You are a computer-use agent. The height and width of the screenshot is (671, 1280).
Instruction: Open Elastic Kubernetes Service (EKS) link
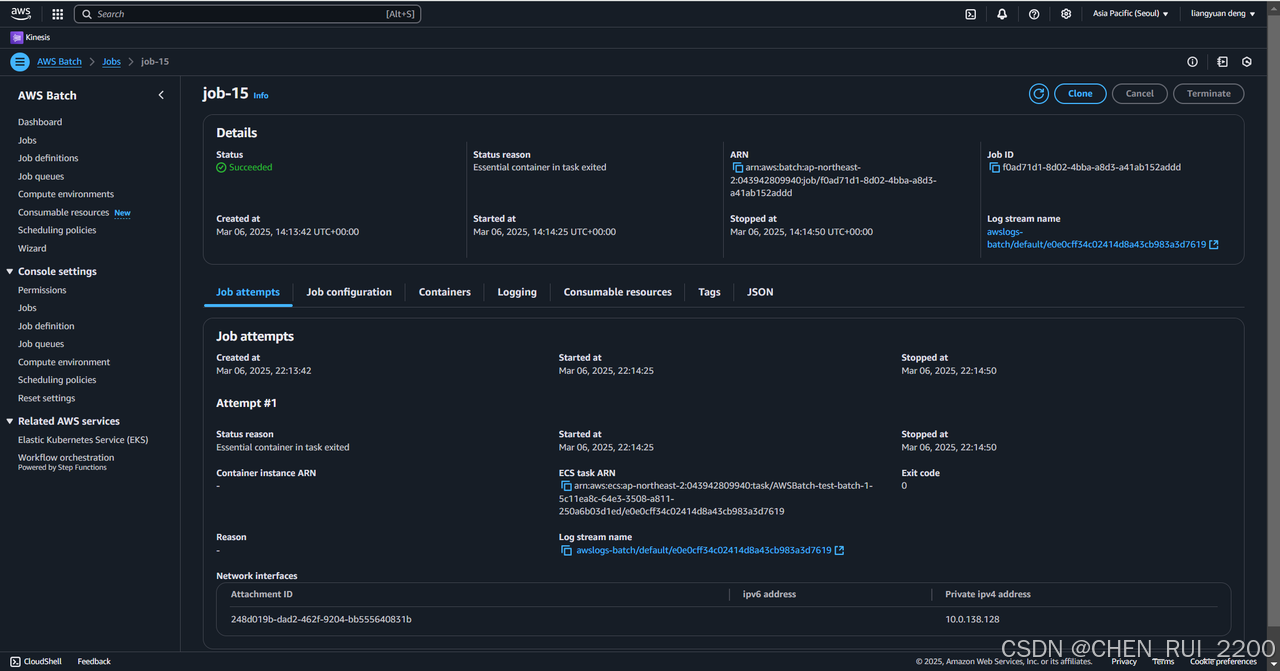click(x=83, y=440)
